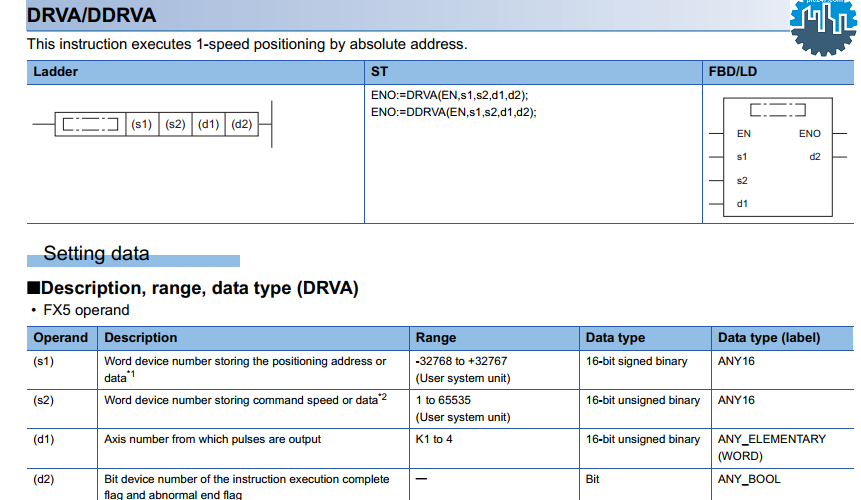Image resolution: width=861 pixels, height=500 pixels.
Task: Click the *1 footnote marker
Action: pos(131,374)
